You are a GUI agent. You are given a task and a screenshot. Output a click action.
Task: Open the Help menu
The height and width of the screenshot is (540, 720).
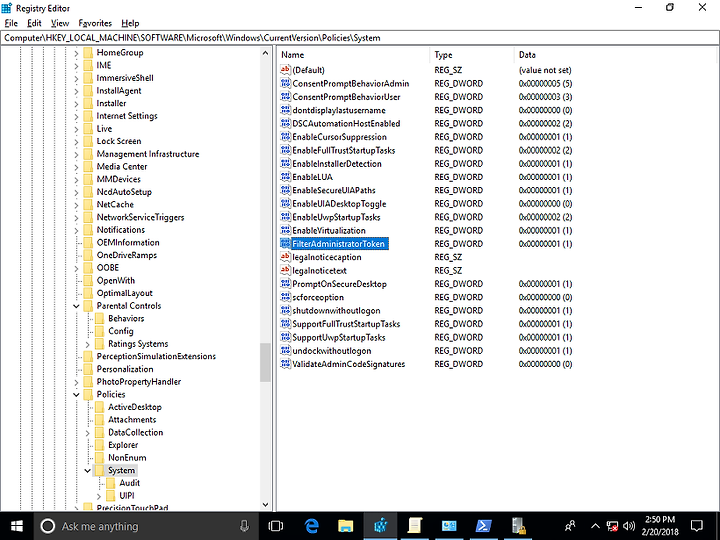tap(130, 23)
